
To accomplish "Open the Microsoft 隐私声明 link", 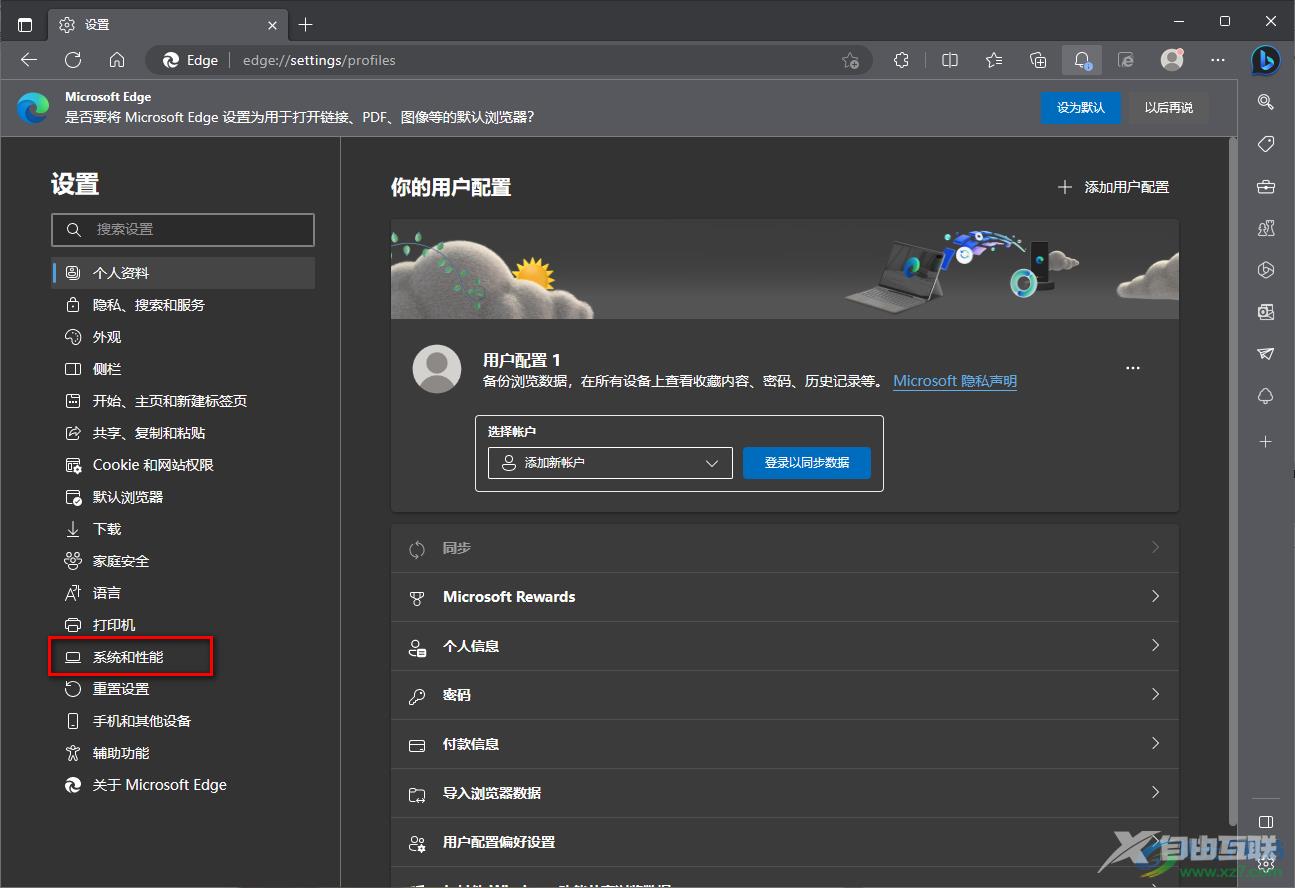I will tap(955, 381).
